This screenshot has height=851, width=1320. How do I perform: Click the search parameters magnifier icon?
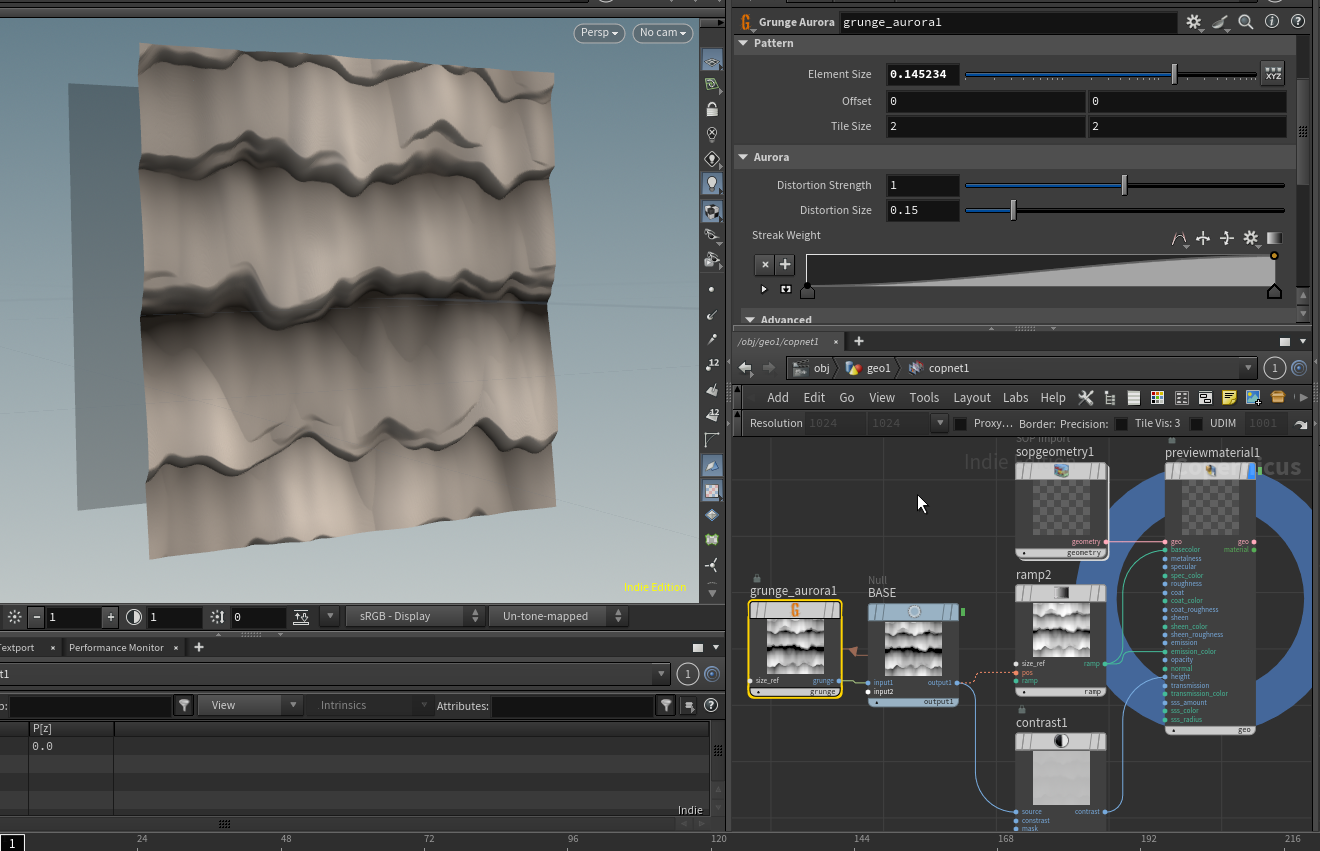click(1246, 21)
